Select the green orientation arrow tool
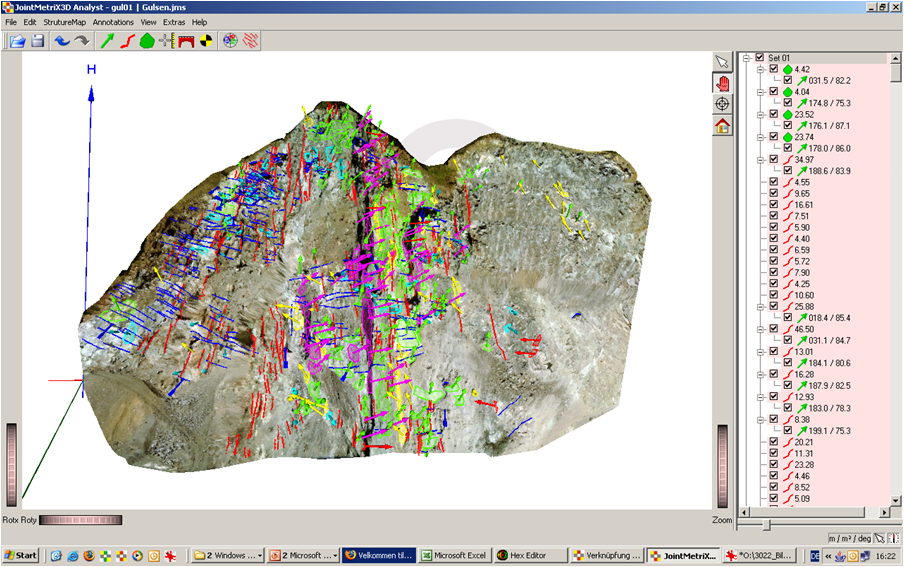 point(109,41)
